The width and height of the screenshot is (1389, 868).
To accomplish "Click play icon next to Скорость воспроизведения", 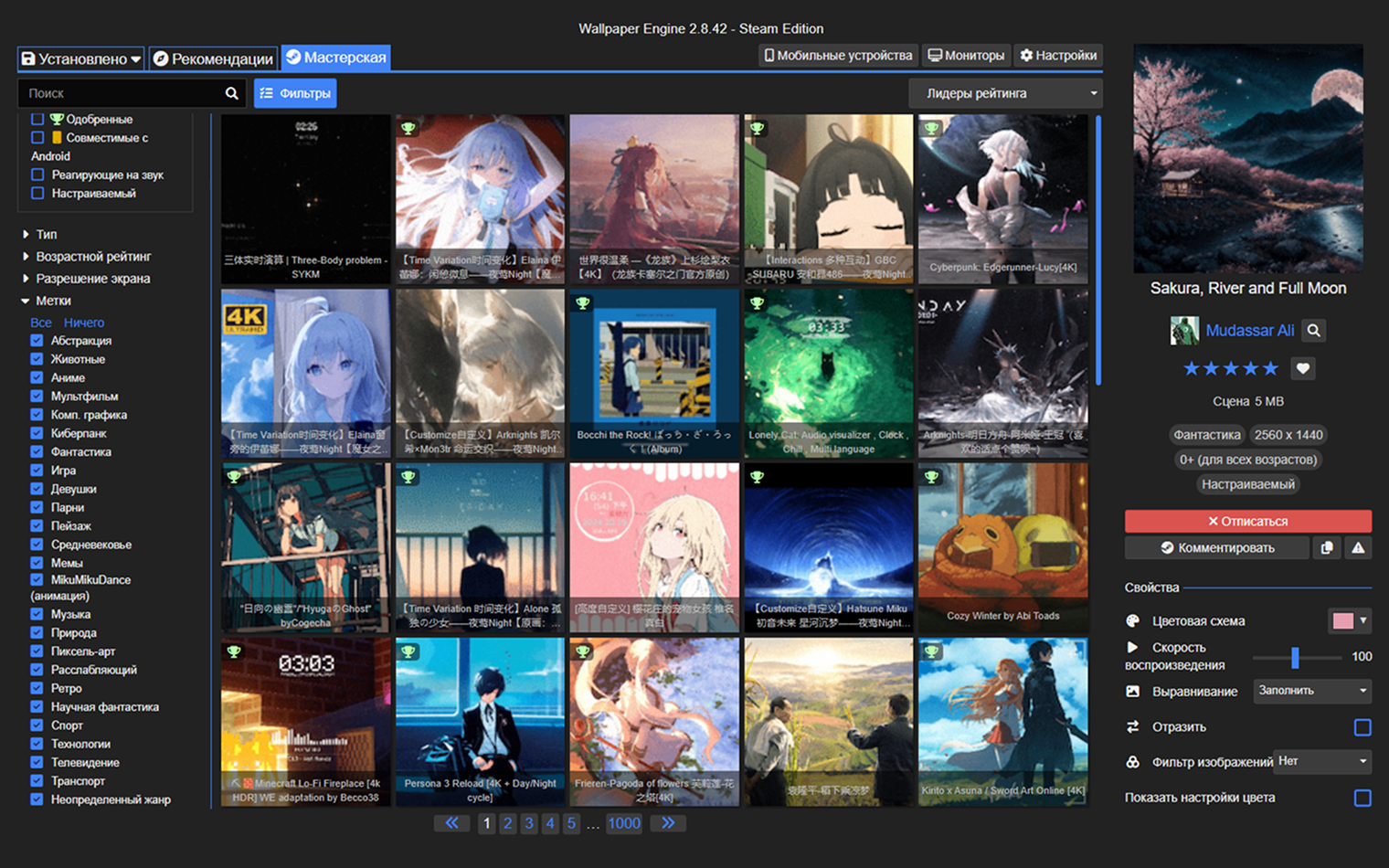I will point(1133,647).
